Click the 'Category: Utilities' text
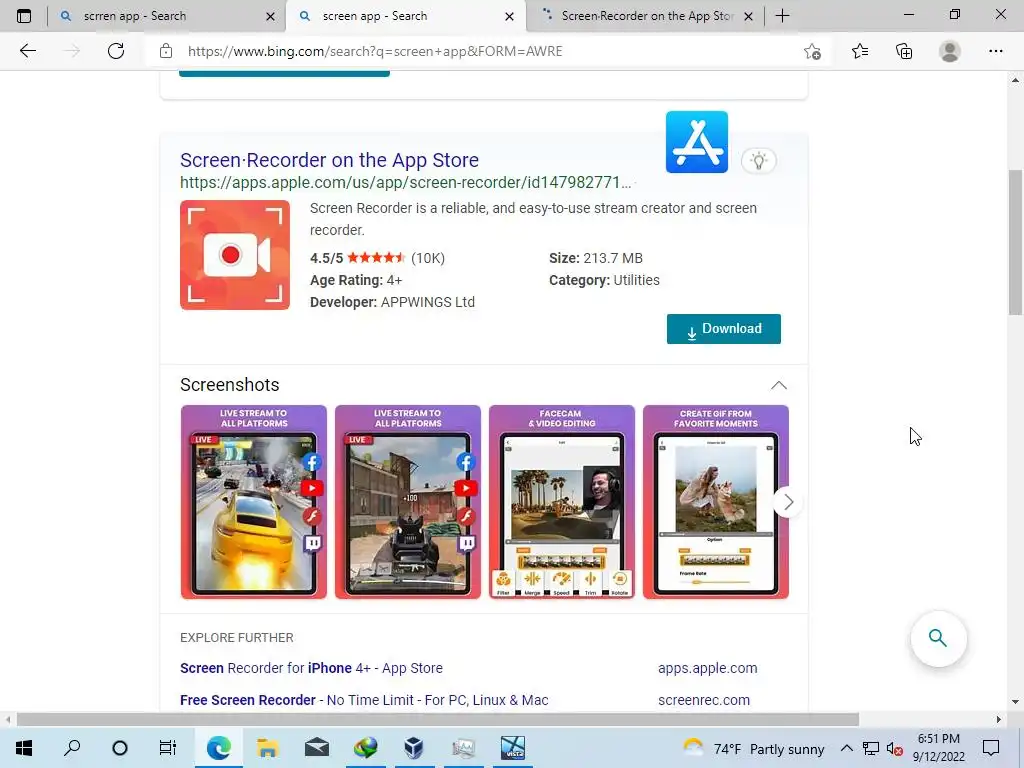Viewport: 1024px width, 768px height. [x=604, y=280]
